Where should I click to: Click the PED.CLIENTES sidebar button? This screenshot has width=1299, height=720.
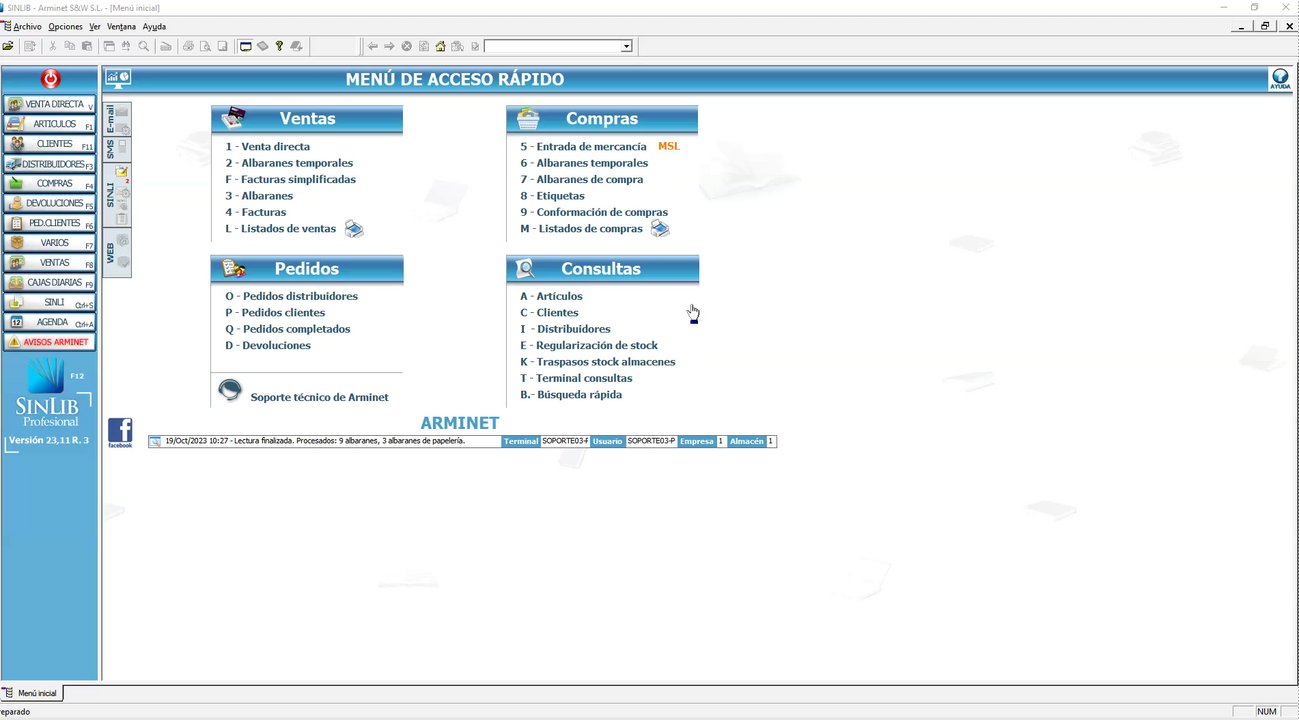50,223
